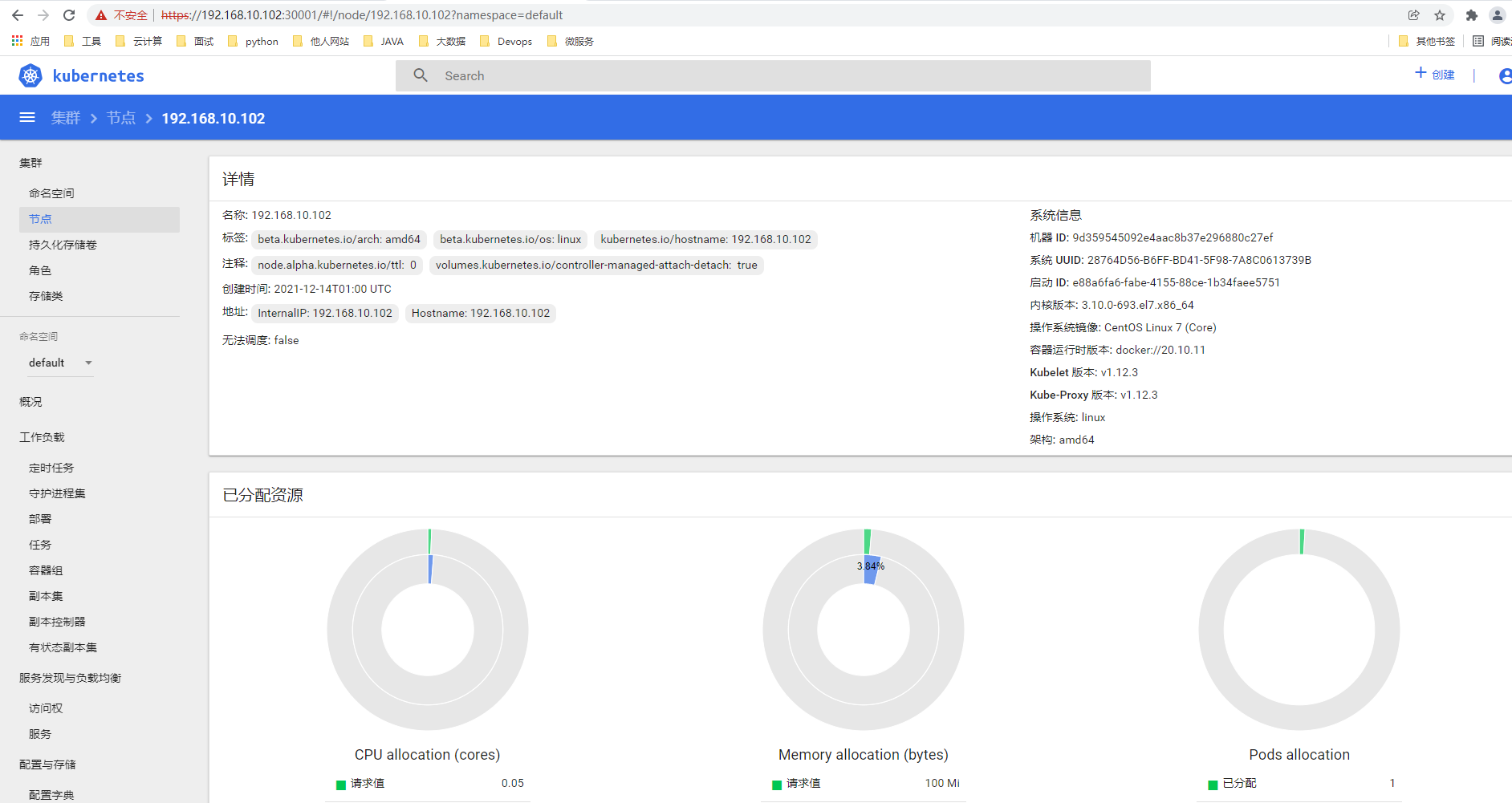Open the 他人网站 bookmark folder
Image resolution: width=1512 pixels, height=803 pixels.
(x=320, y=41)
